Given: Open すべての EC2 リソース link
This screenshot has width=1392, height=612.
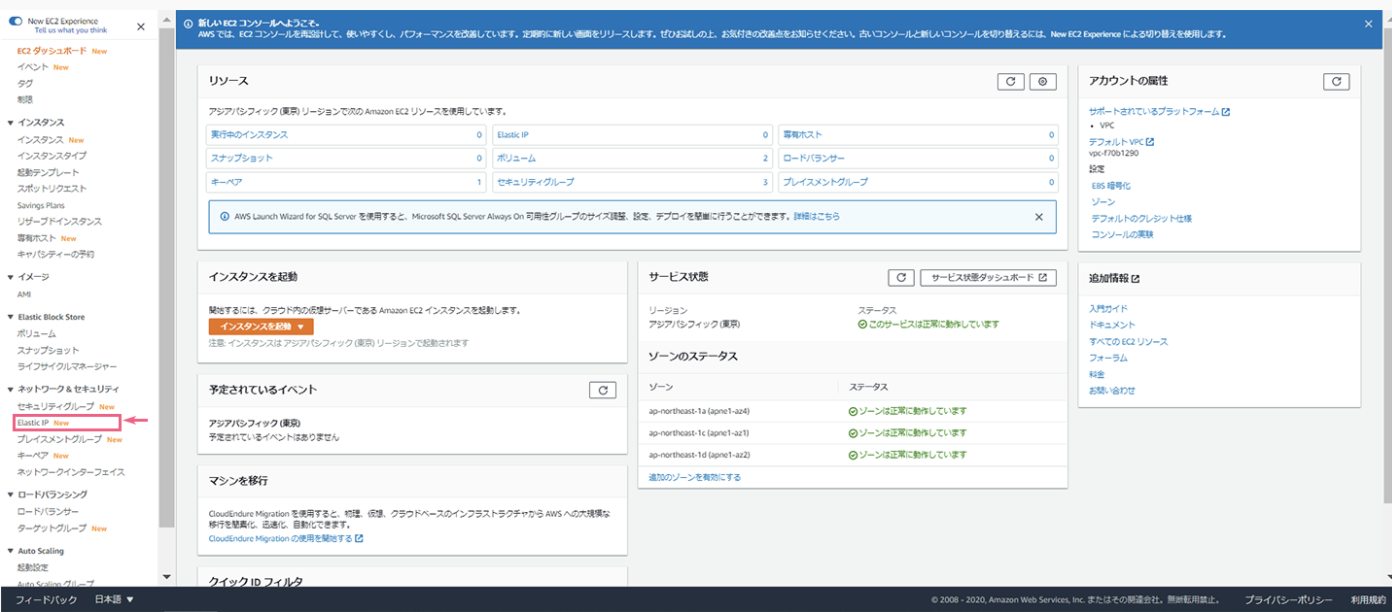Looking at the screenshot, I should [1128, 341].
